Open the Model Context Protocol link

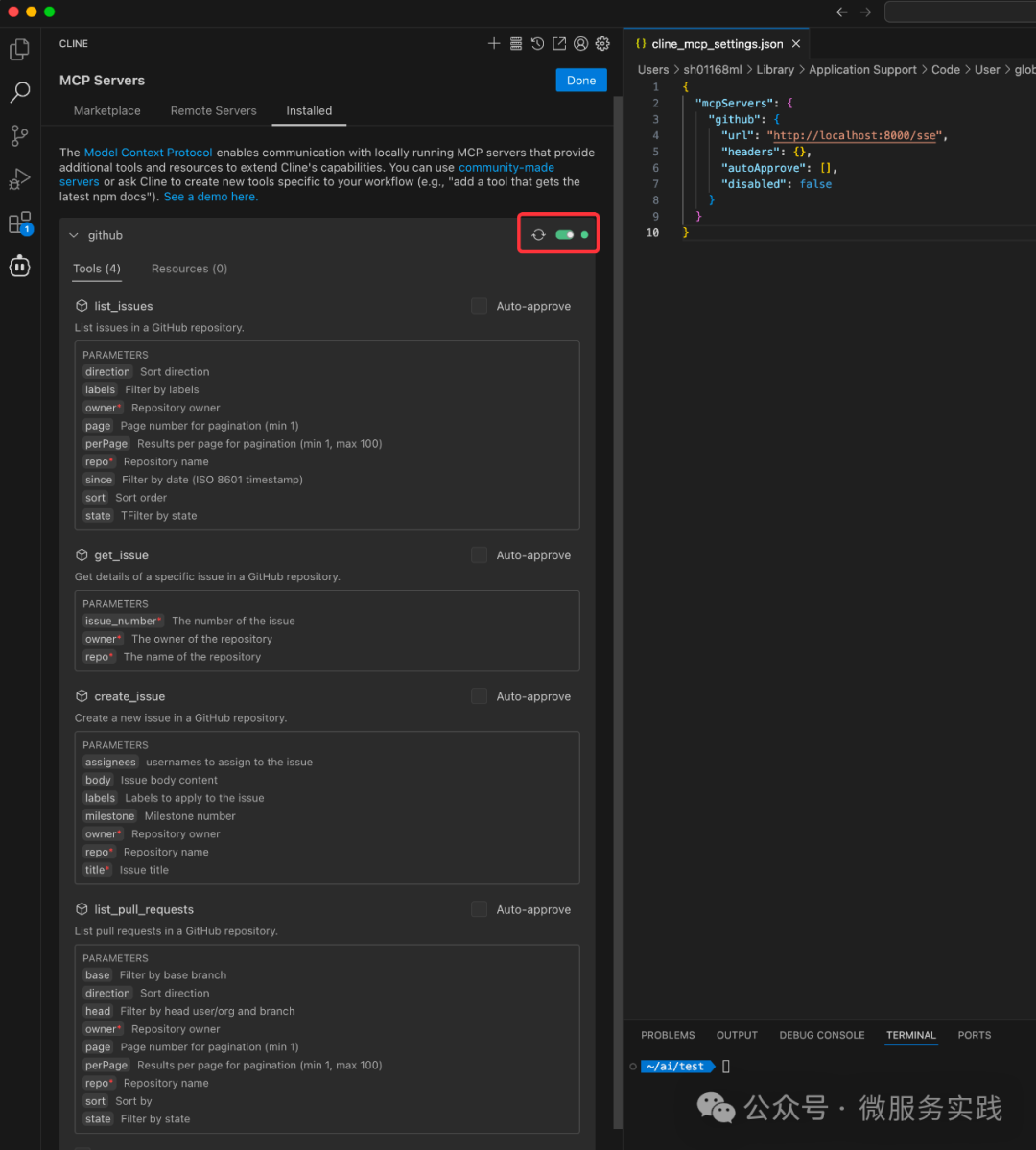tap(149, 153)
